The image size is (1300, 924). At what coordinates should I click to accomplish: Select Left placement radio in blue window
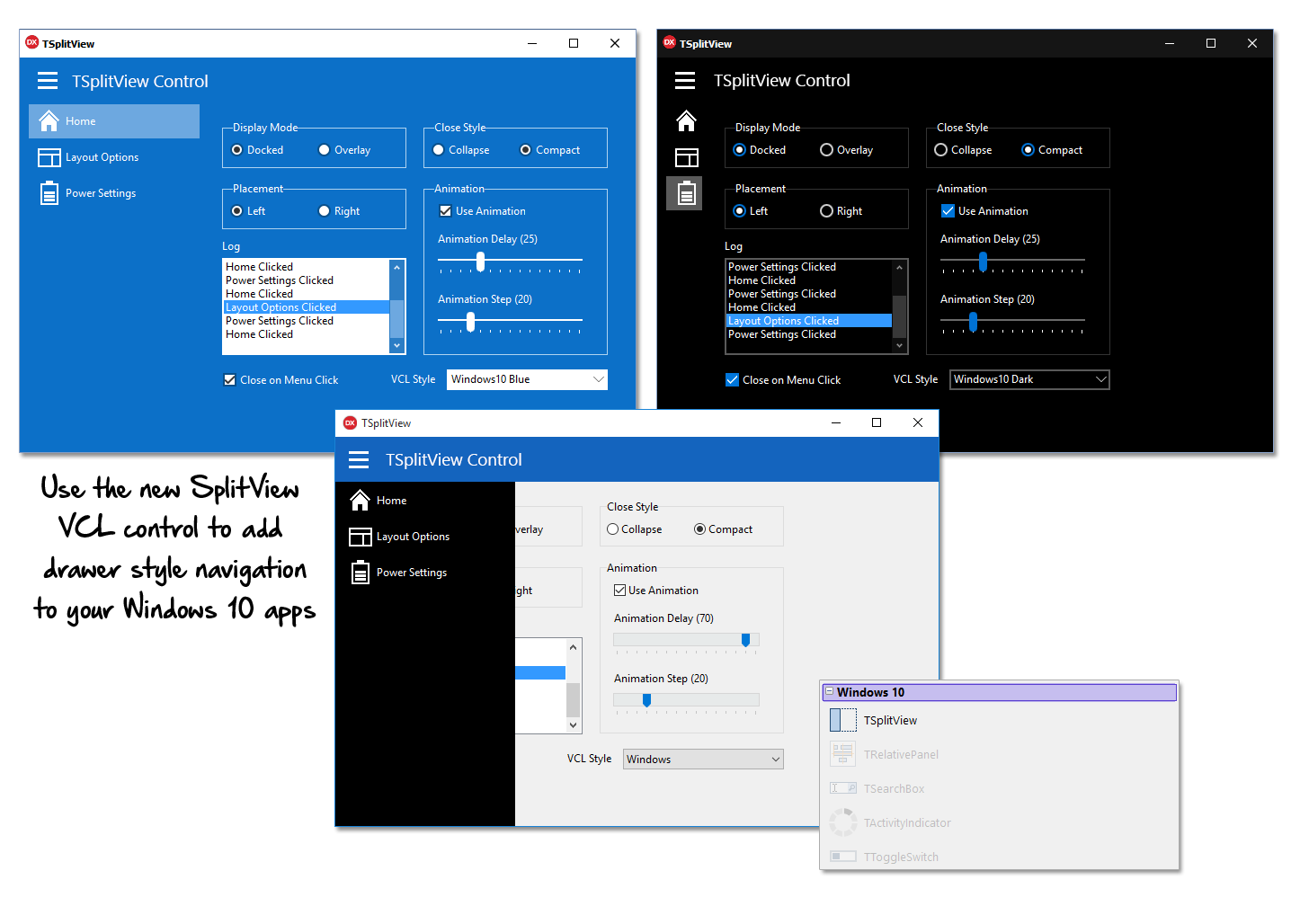(x=237, y=211)
